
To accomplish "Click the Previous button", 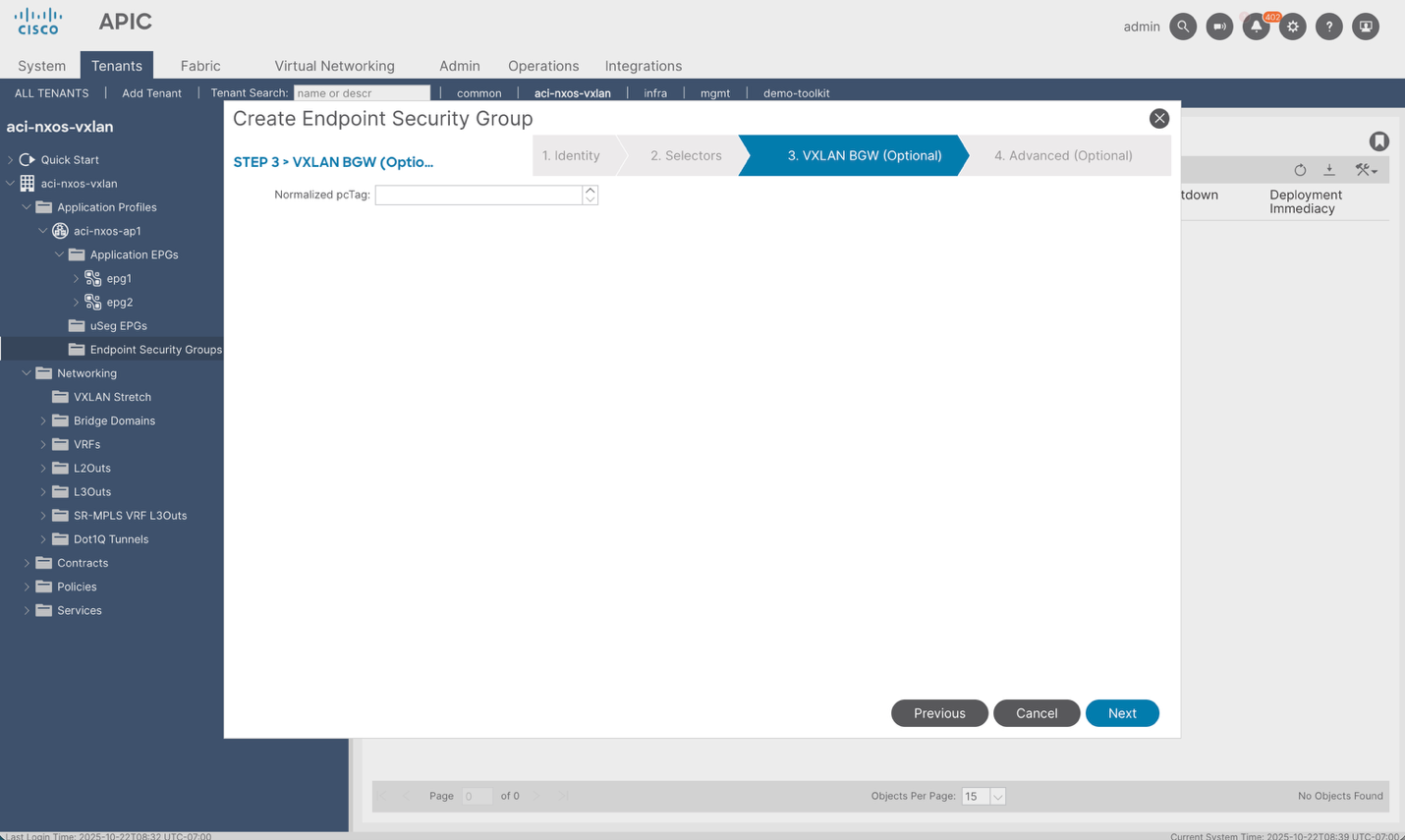I will pyautogui.click(x=939, y=713).
